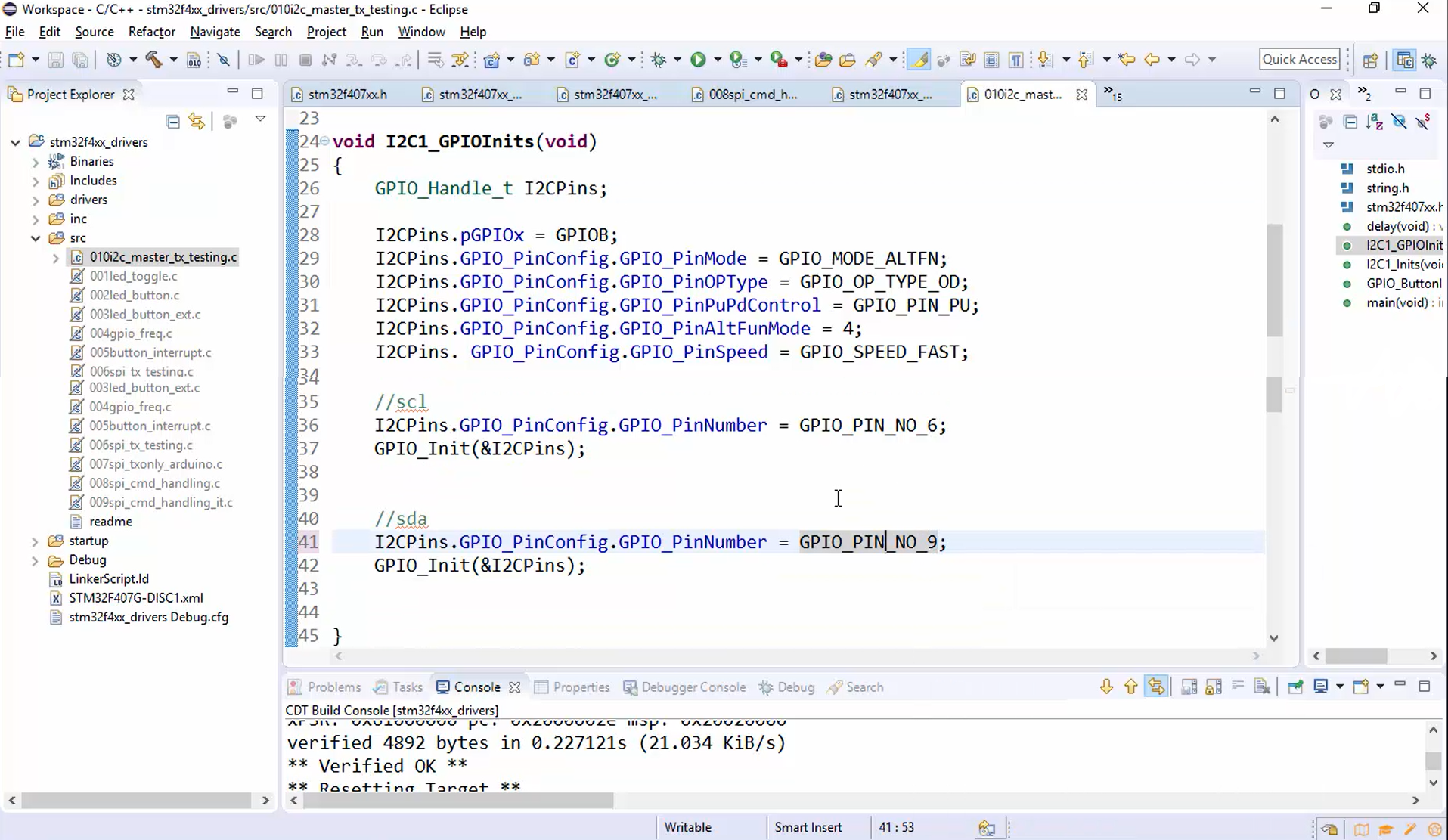Toggle console Wrap Lines arrows button
1448x840 pixels.
(1156, 687)
